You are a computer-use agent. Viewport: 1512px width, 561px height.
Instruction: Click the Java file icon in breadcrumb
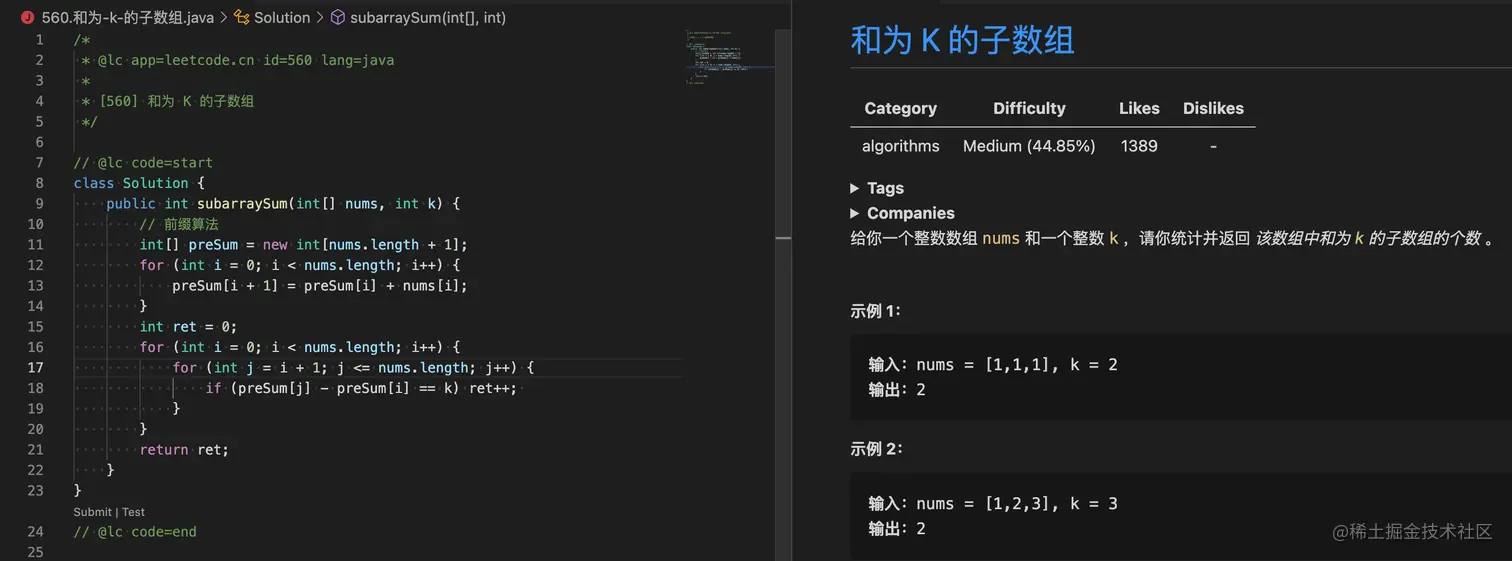click(28, 17)
